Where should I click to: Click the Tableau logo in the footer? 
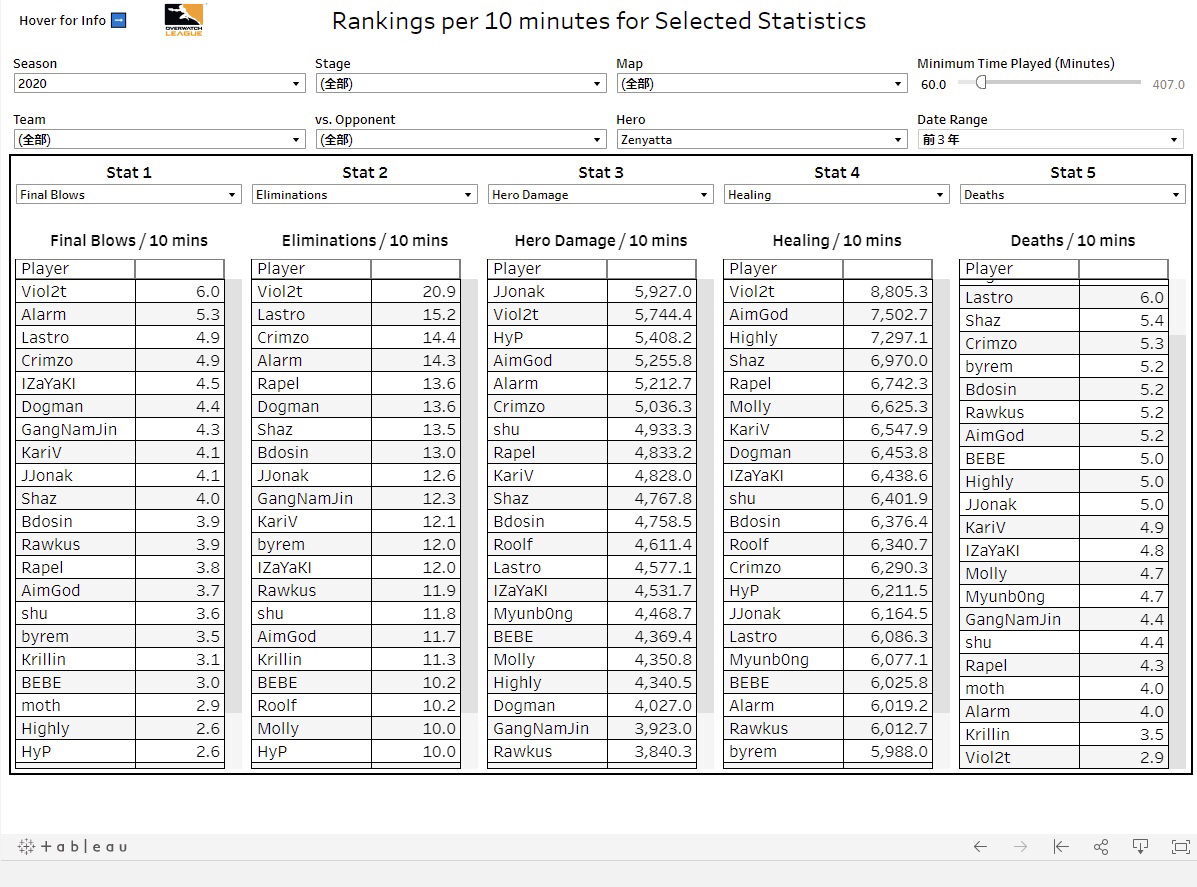(x=73, y=847)
